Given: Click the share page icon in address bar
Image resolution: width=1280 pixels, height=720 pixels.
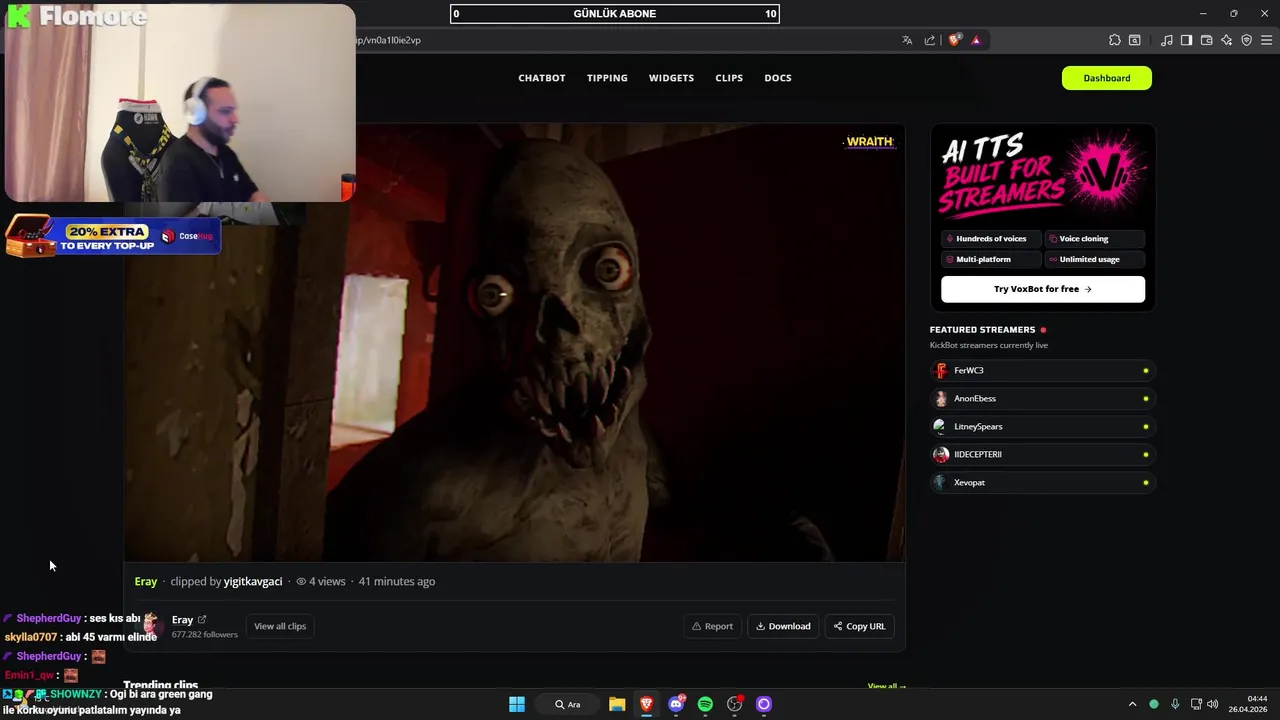Looking at the screenshot, I should tap(930, 40).
